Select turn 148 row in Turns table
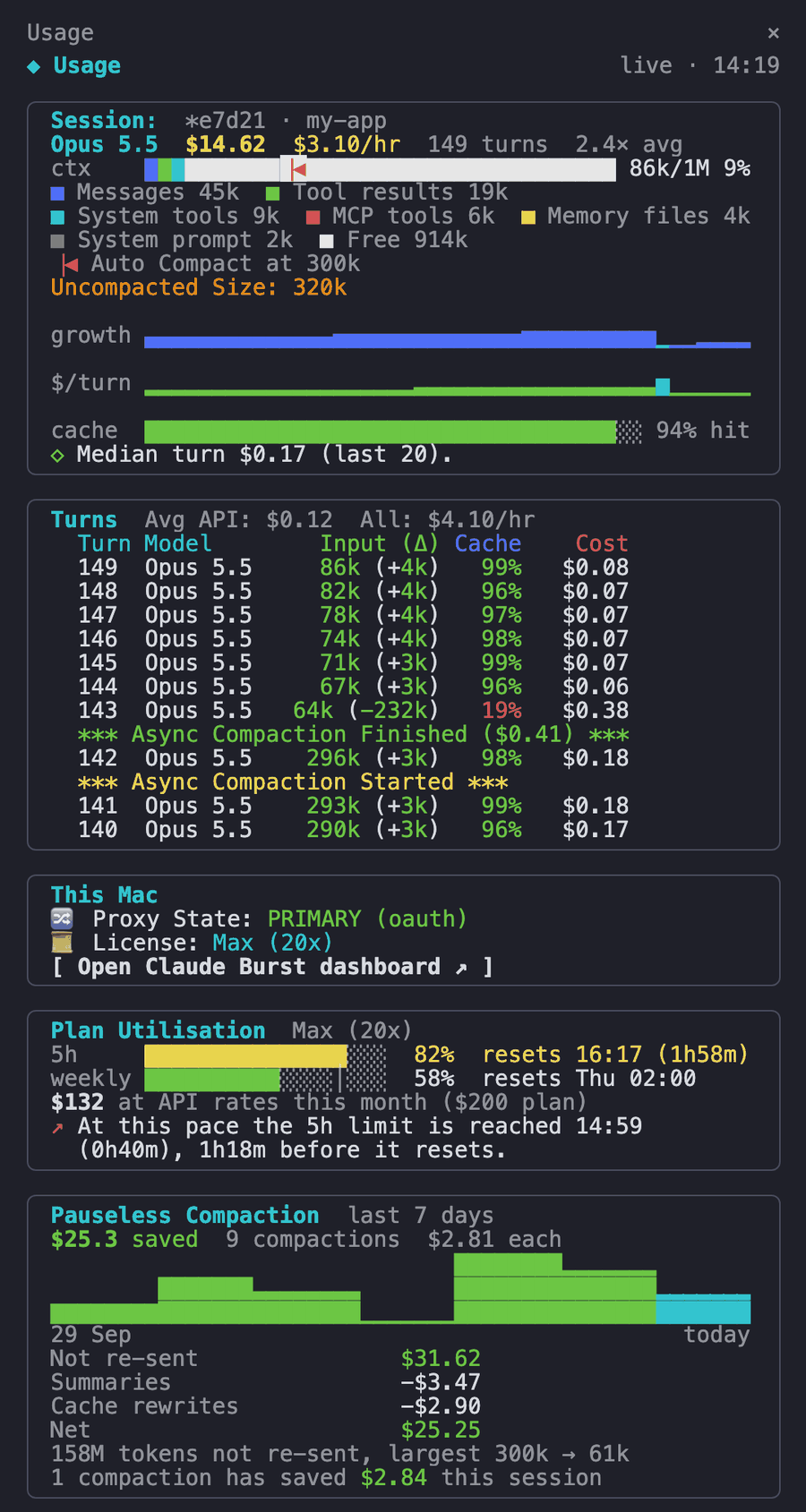806x1512 pixels. pos(354,592)
